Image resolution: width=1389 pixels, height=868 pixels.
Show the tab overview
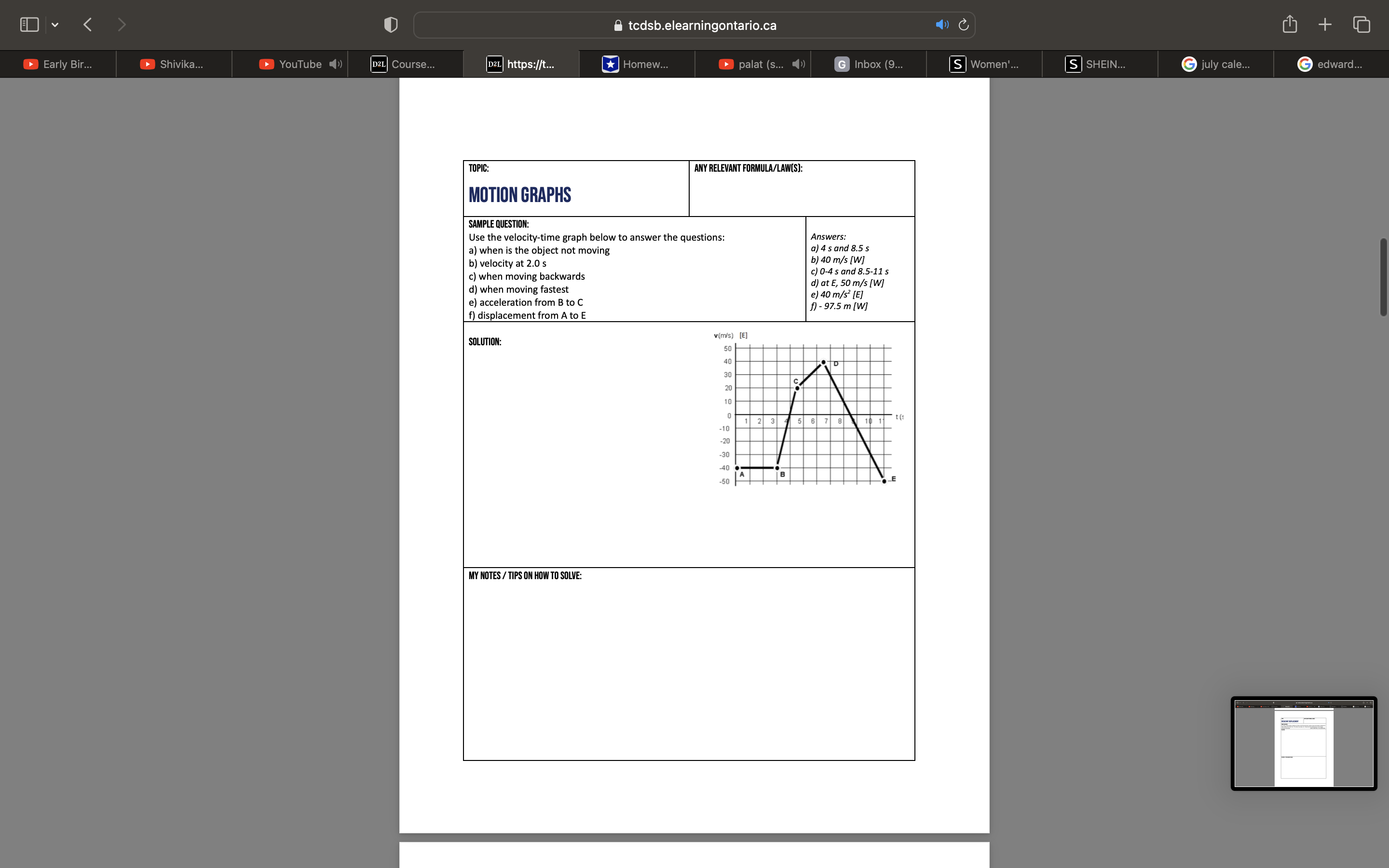pyautogui.click(x=1361, y=24)
